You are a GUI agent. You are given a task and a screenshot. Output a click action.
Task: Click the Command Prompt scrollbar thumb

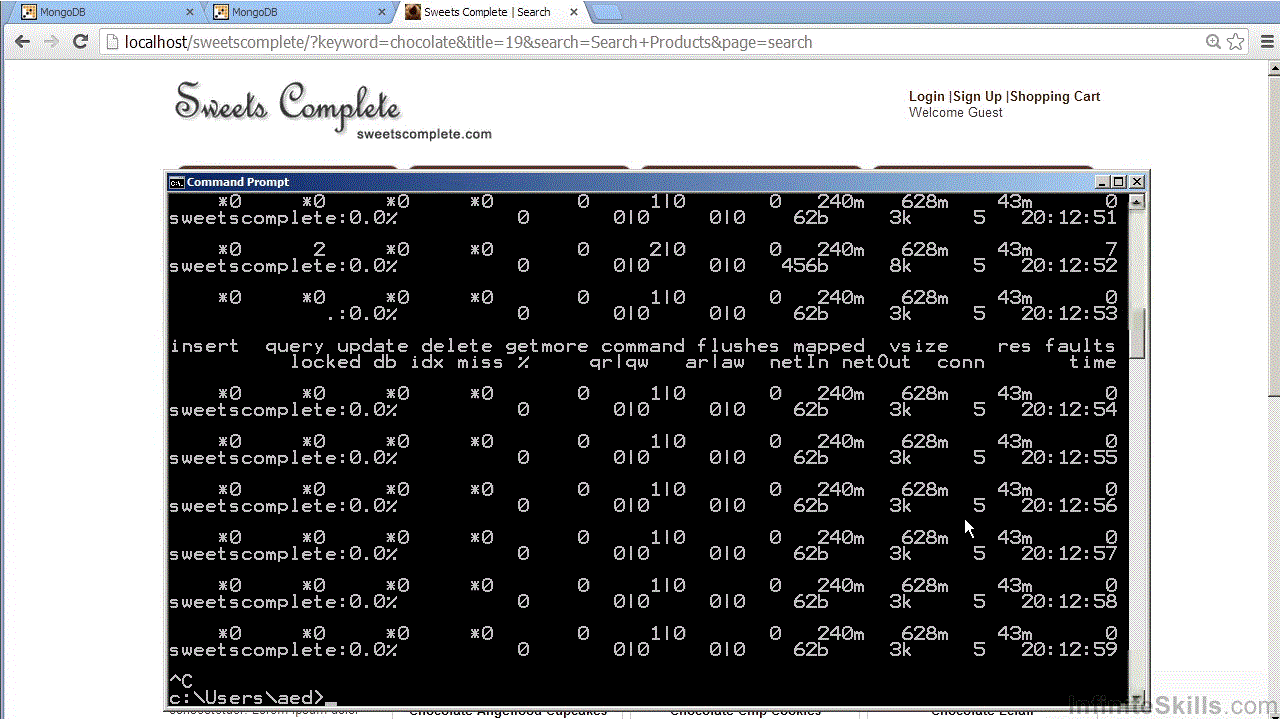(x=1136, y=332)
